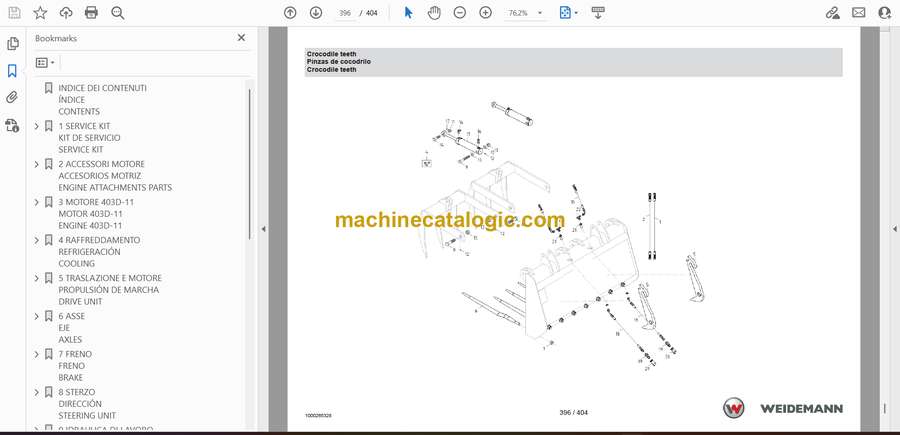Zoom out with the minus button

tap(460, 13)
